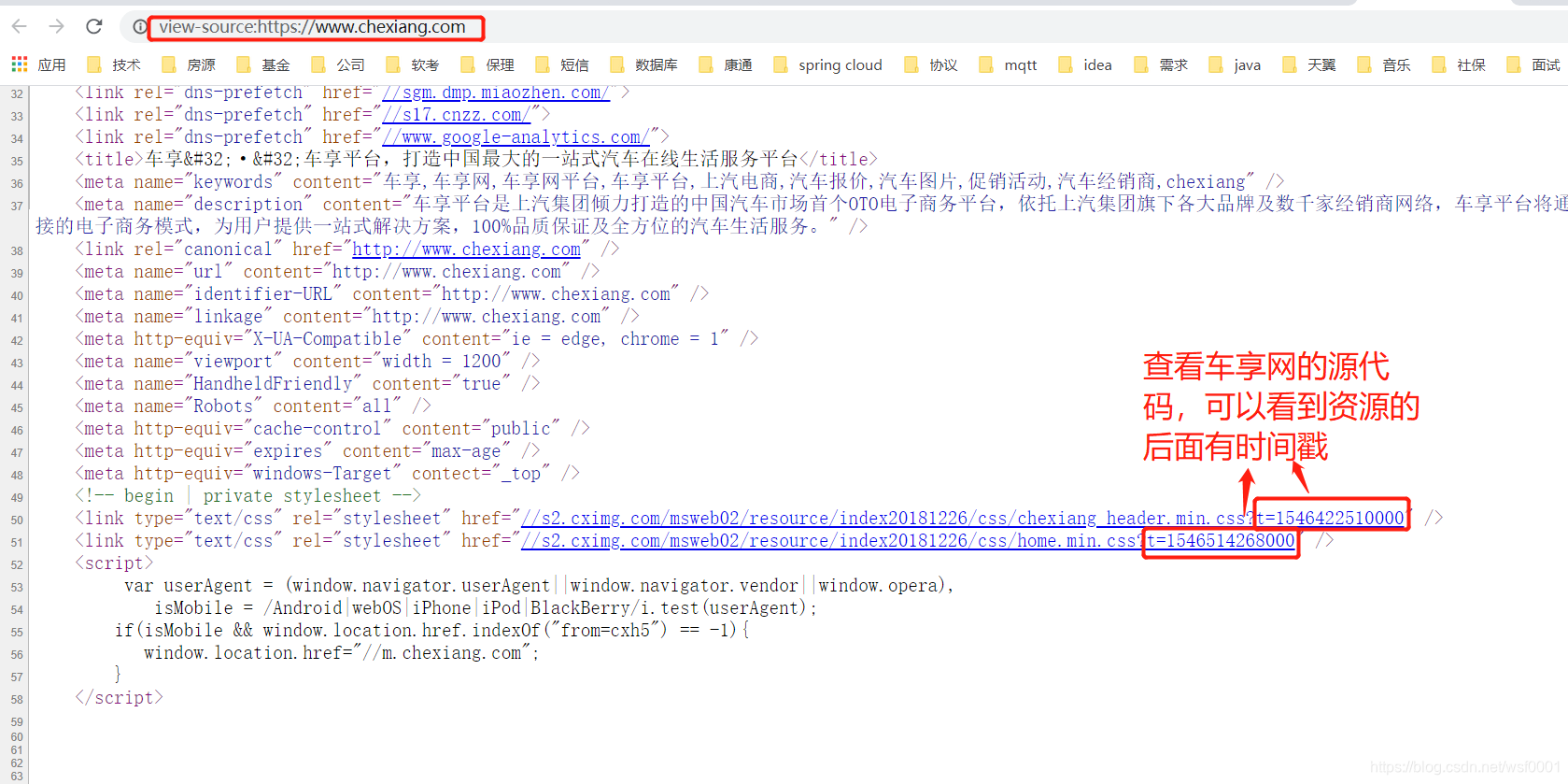View site information icon in address bar

(x=140, y=27)
